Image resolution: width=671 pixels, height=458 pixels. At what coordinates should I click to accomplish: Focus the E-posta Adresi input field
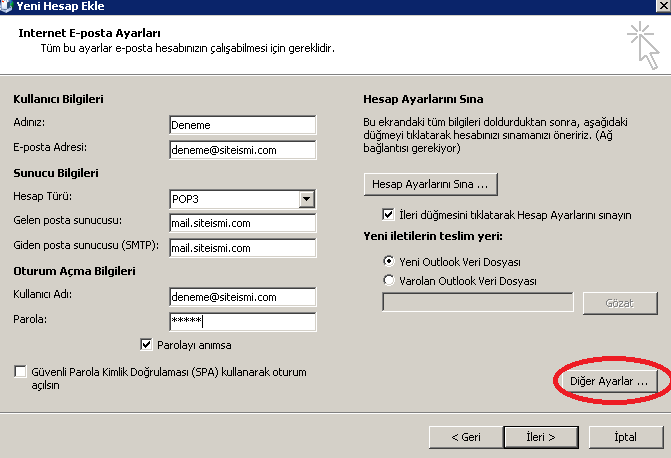tap(243, 150)
